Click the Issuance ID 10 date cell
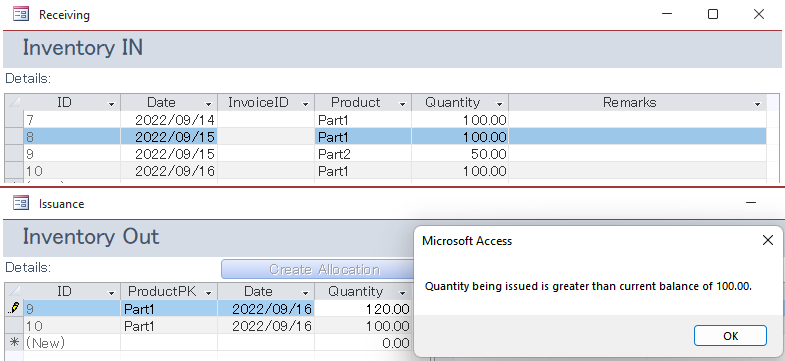Image resolution: width=785 pixels, height=361 pixels. coord(266,325)
